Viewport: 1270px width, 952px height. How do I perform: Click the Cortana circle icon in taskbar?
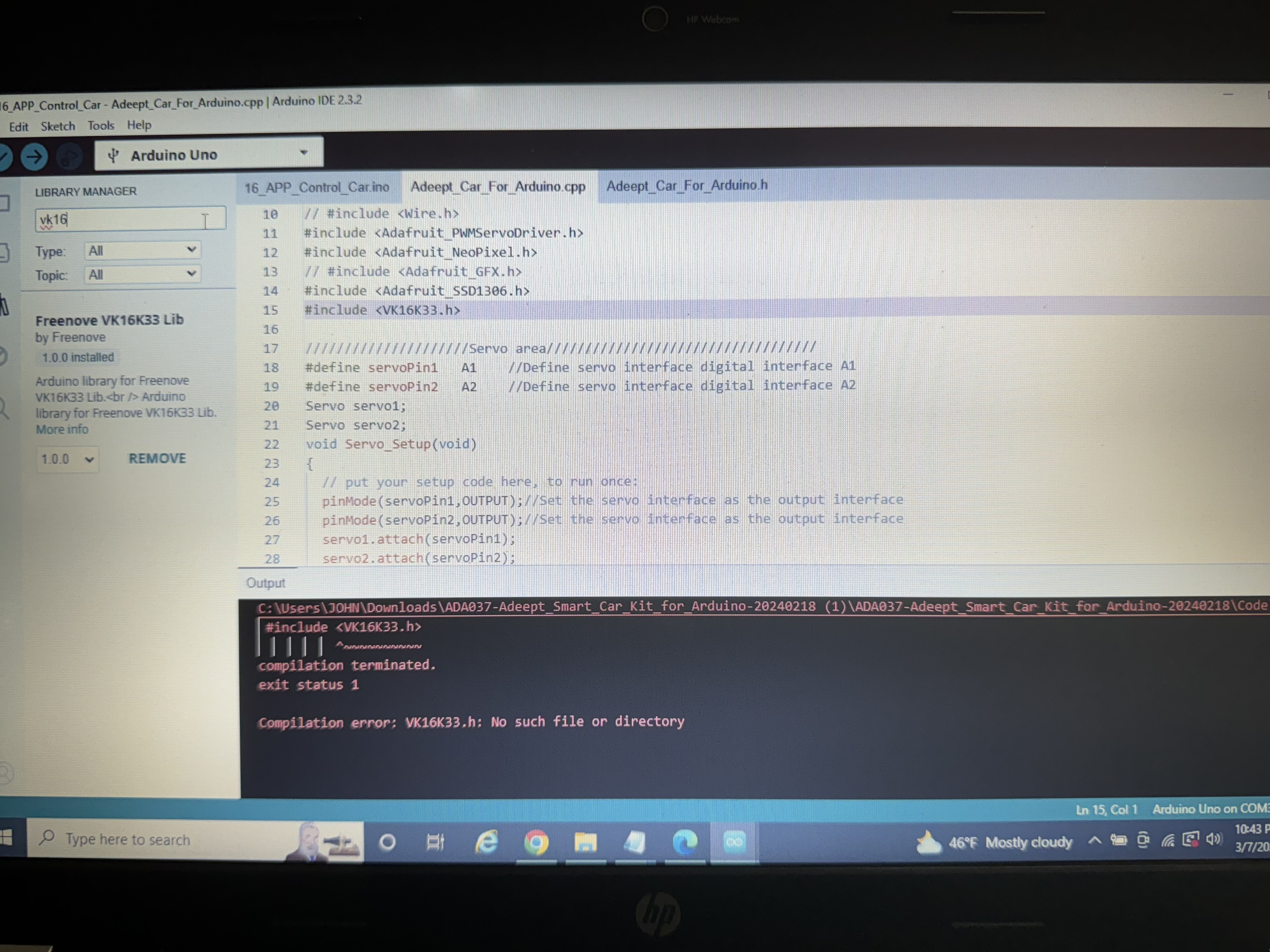coord(387,842)
